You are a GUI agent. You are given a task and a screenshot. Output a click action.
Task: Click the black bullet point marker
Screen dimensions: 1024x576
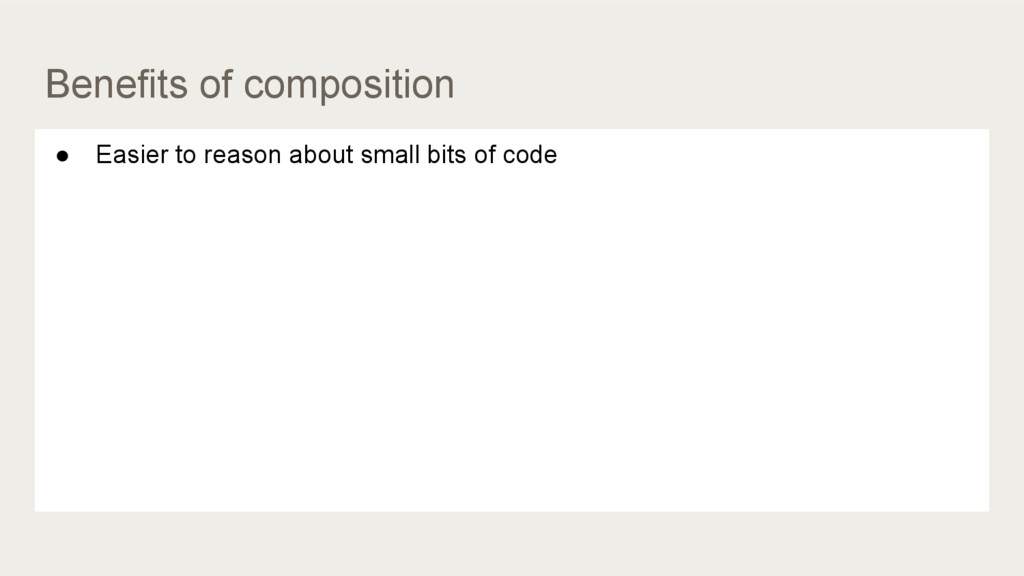pos(63,156)
